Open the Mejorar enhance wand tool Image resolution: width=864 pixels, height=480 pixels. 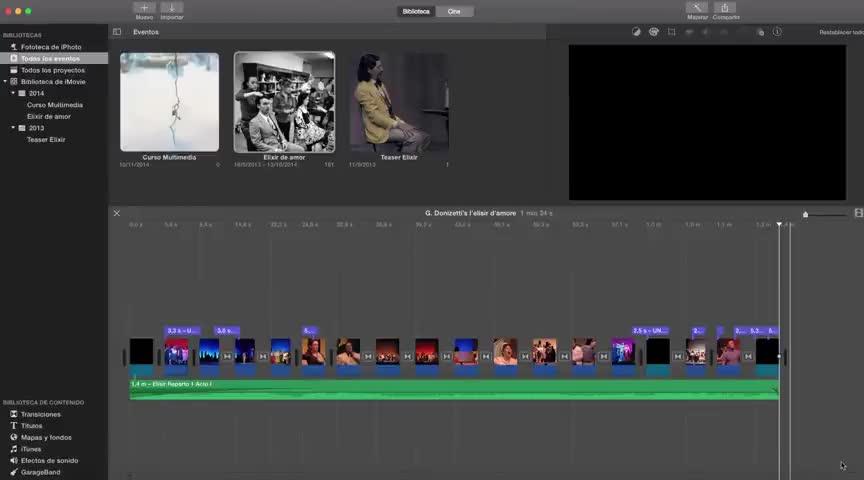click(697, 8)
